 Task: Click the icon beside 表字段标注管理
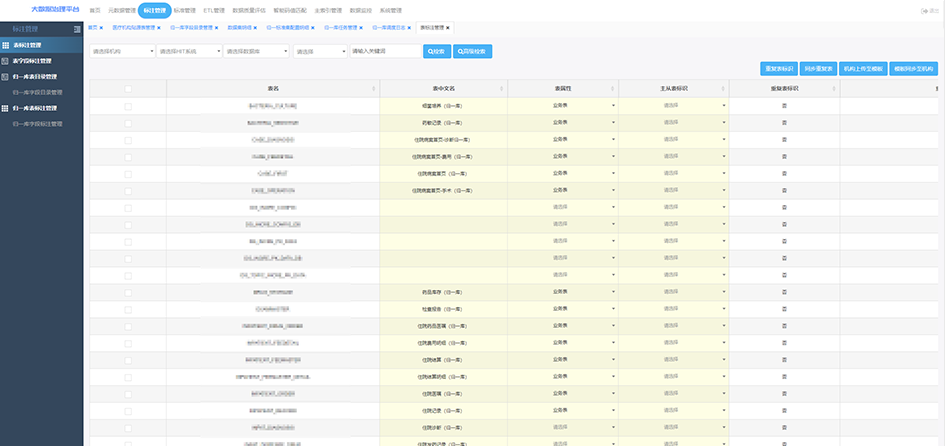(x=5, y=61)
